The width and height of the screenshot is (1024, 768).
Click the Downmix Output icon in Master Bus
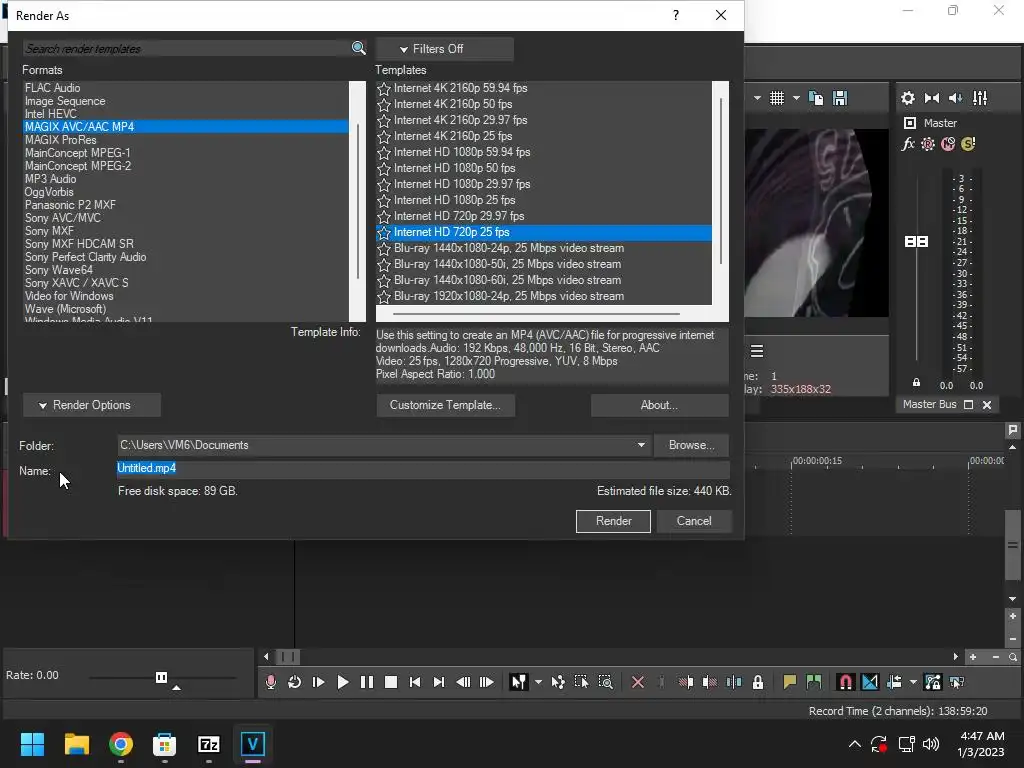click(932, 98)
